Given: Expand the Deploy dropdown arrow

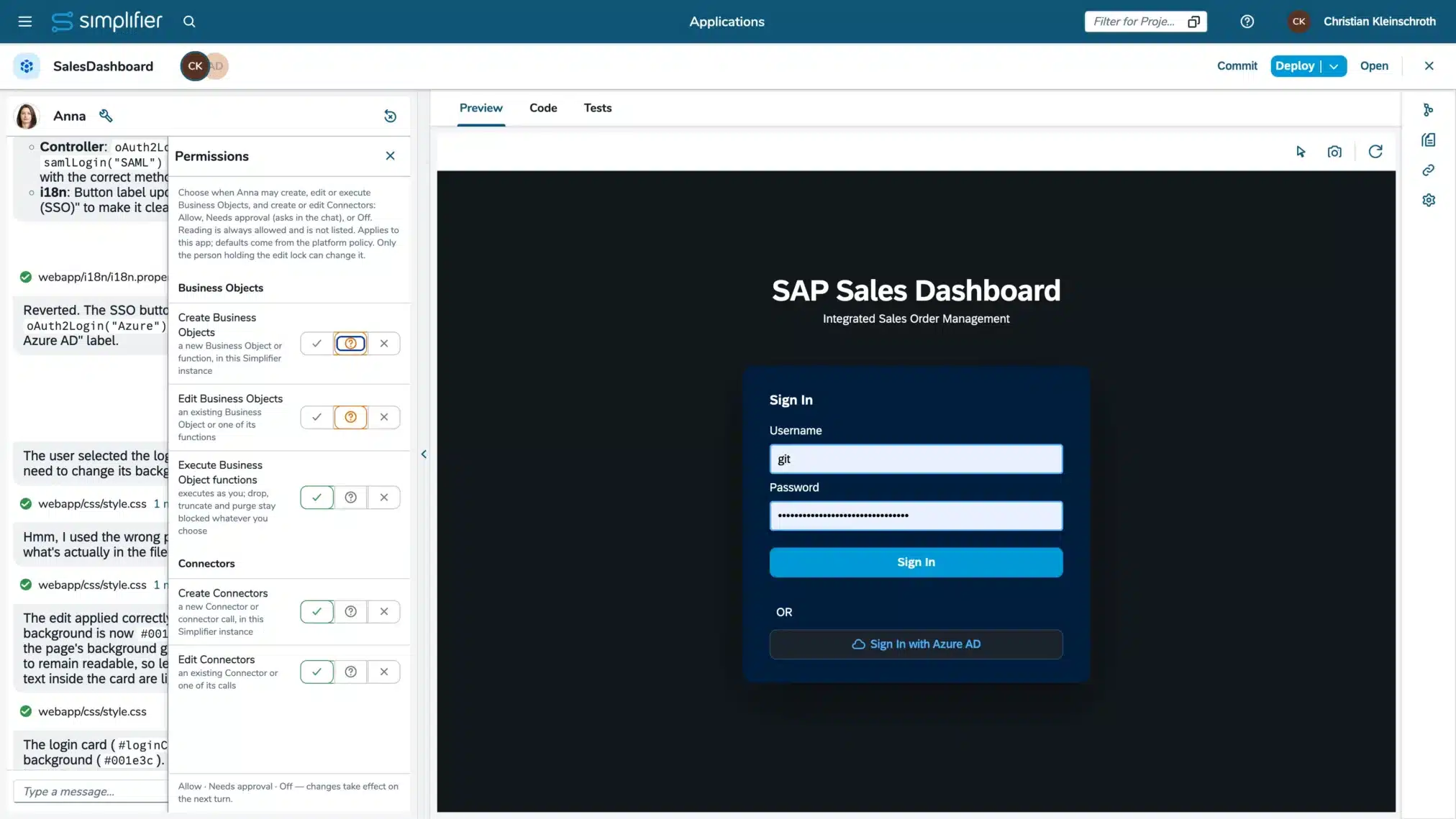Looking at the screenshot, I should [1334, 66].
